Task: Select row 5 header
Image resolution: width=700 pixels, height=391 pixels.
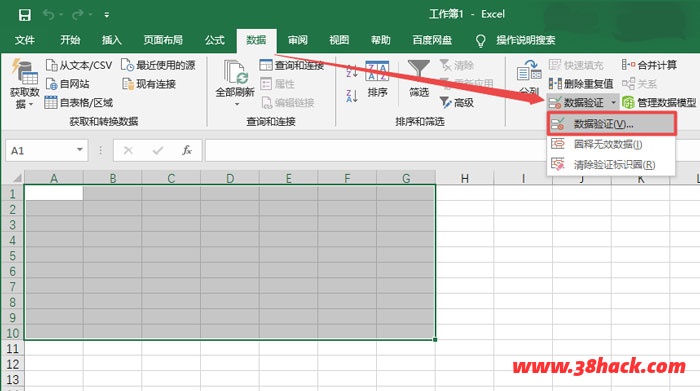Action: [x=12, y=256]
